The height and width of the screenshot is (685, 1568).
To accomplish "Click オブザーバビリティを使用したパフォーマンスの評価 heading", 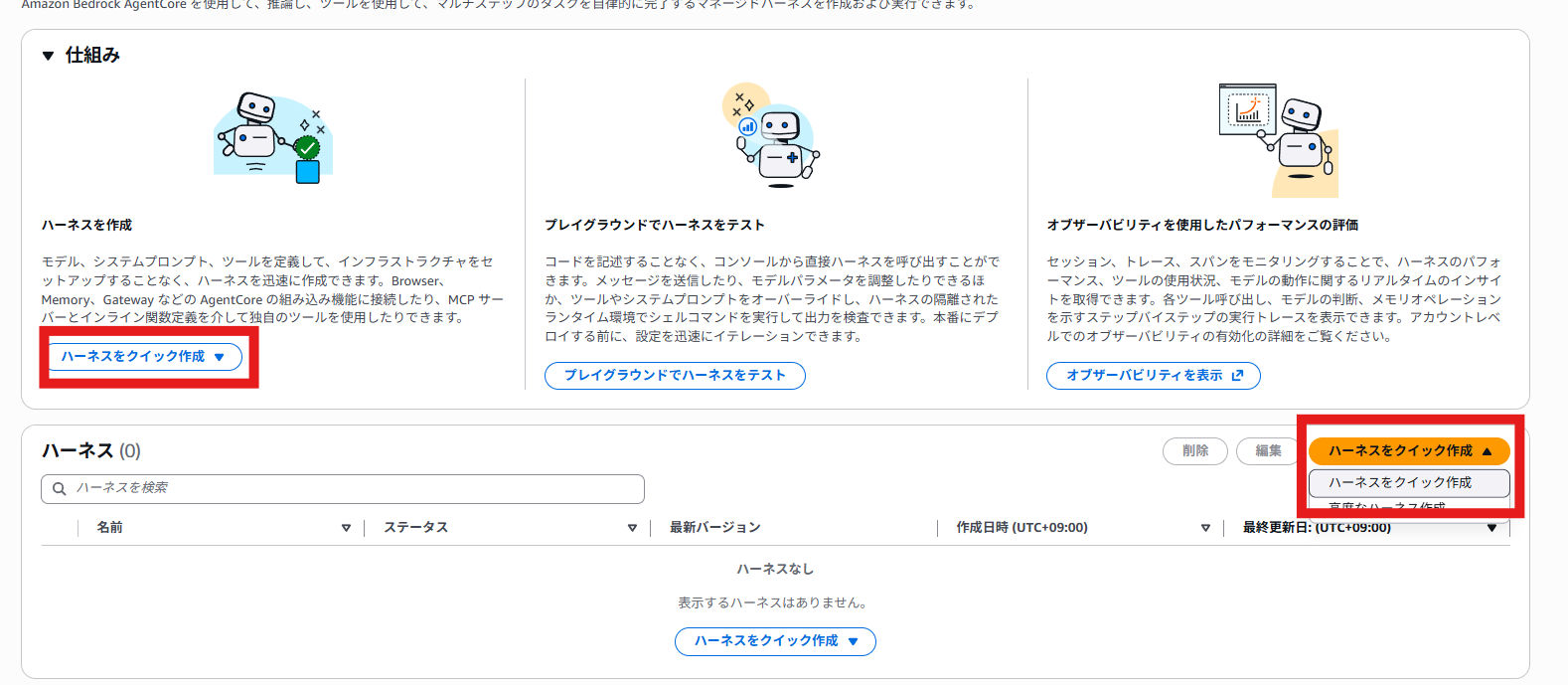I will coord(1202,225).
